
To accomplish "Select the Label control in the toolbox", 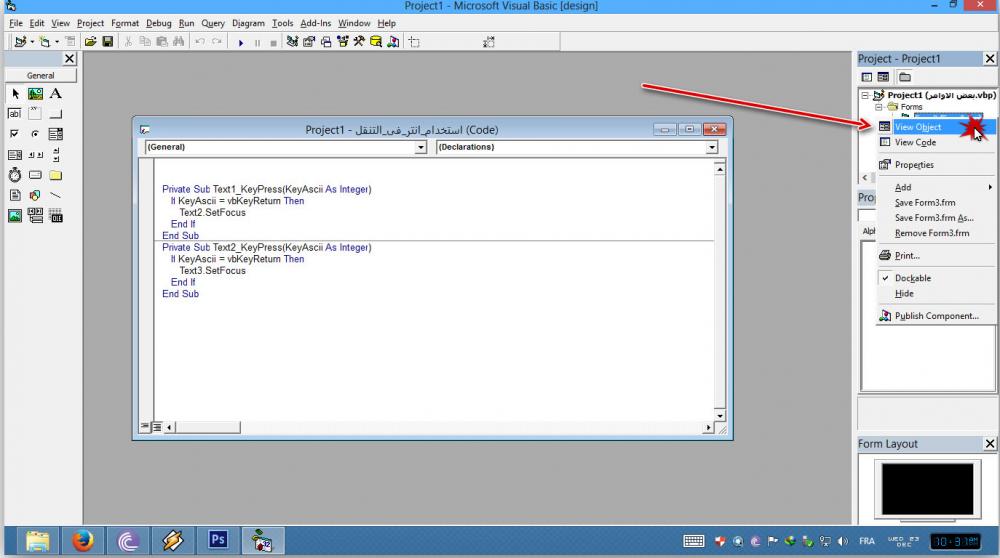I will pos(55,94).
